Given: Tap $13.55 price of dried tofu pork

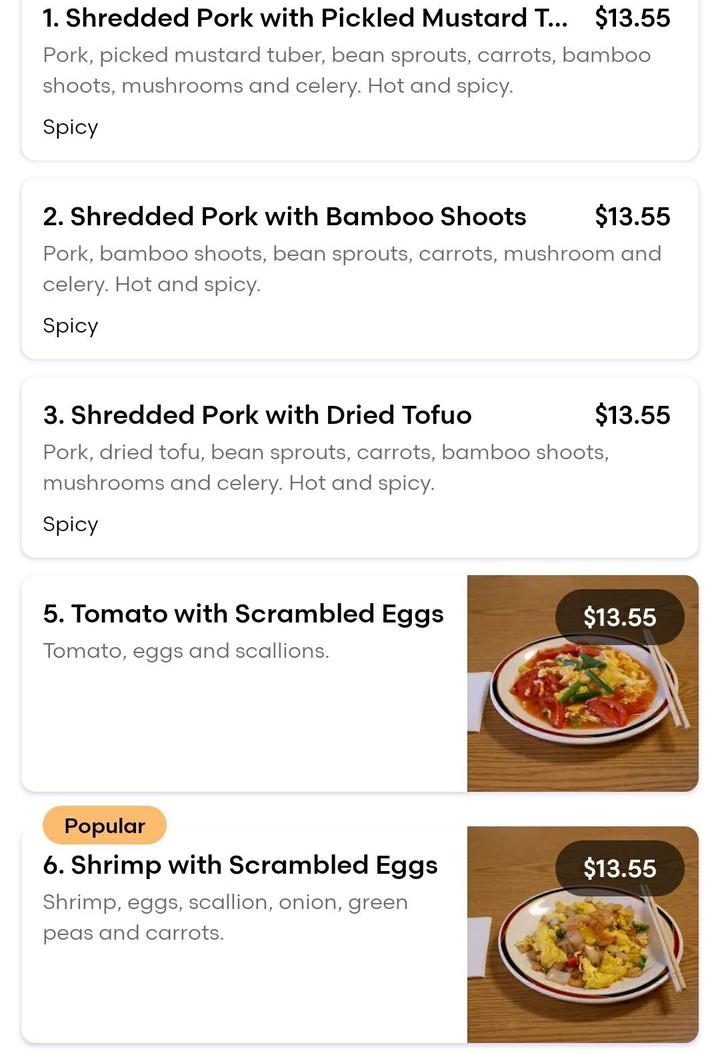Looking at the screenshot, I should (632, 415).
